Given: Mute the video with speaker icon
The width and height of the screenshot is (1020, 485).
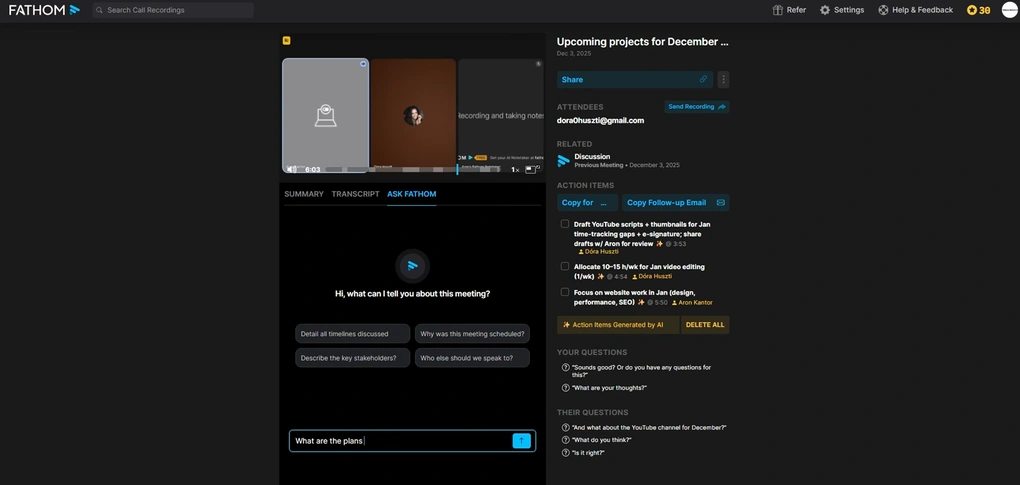Looking at the screenshot, I should point(291,169).
